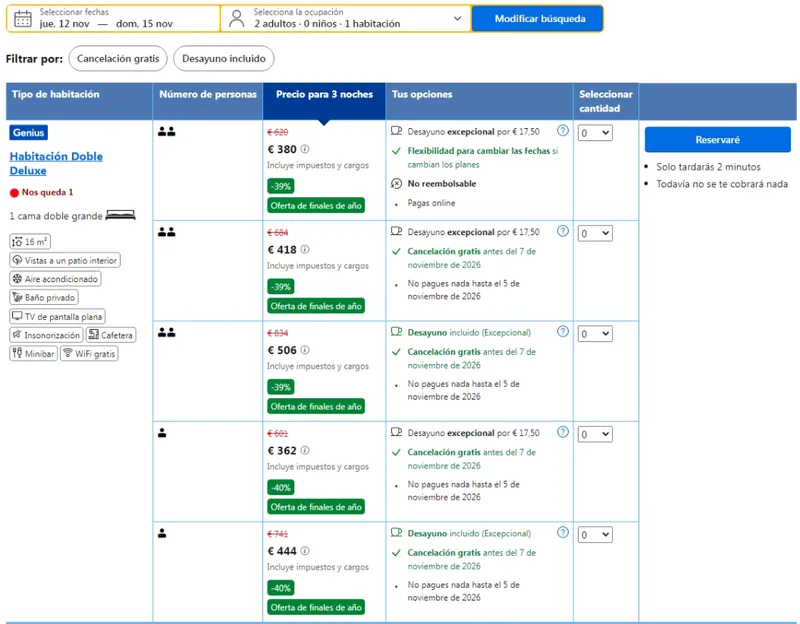Viewport: 800px width, 624px height.
Task: Expand the occupancy selector chevron
Action: pyautogui.click(x=457, y=18)
